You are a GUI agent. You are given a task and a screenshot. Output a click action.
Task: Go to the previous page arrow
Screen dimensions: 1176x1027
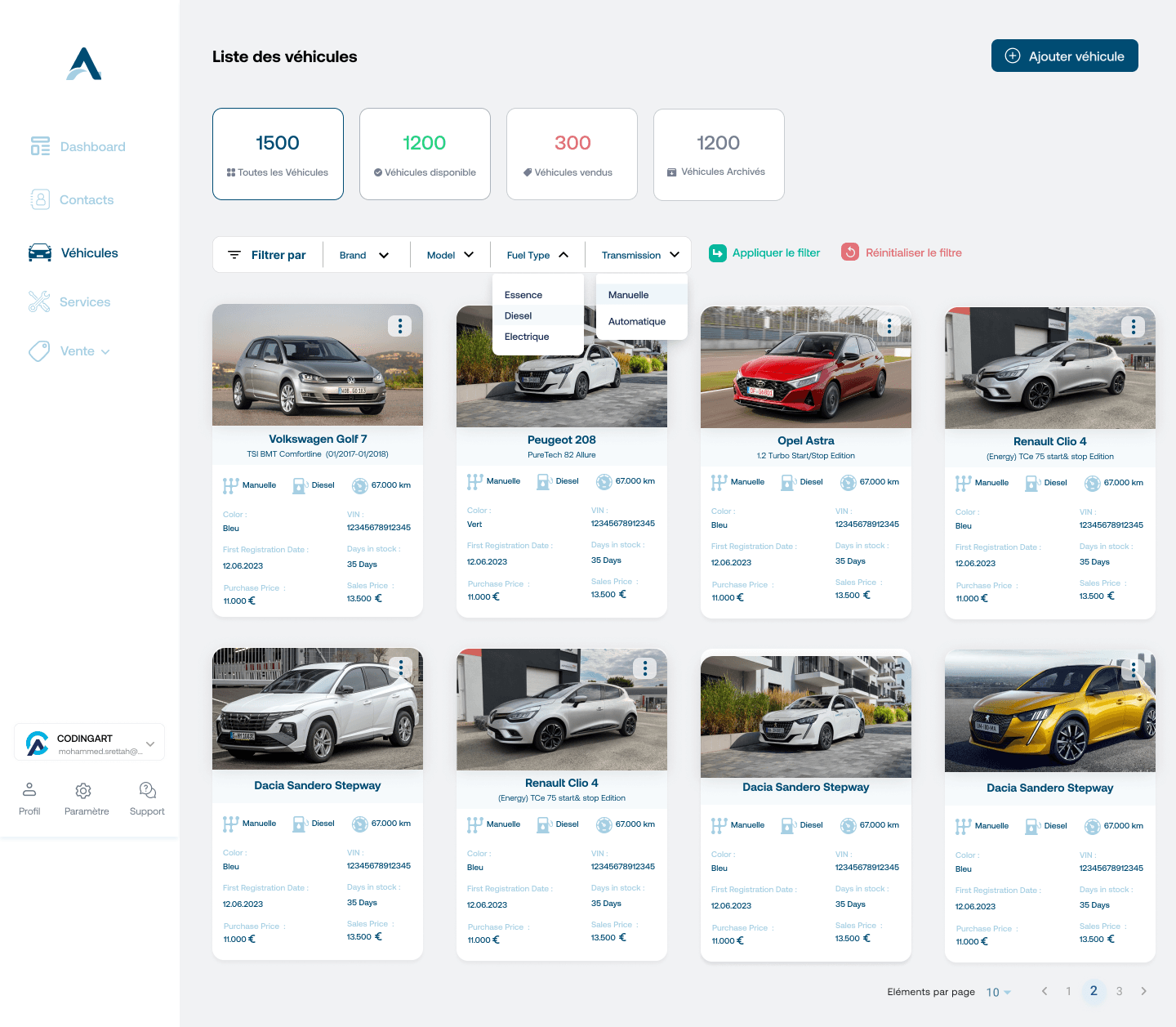coord(1044,991)
